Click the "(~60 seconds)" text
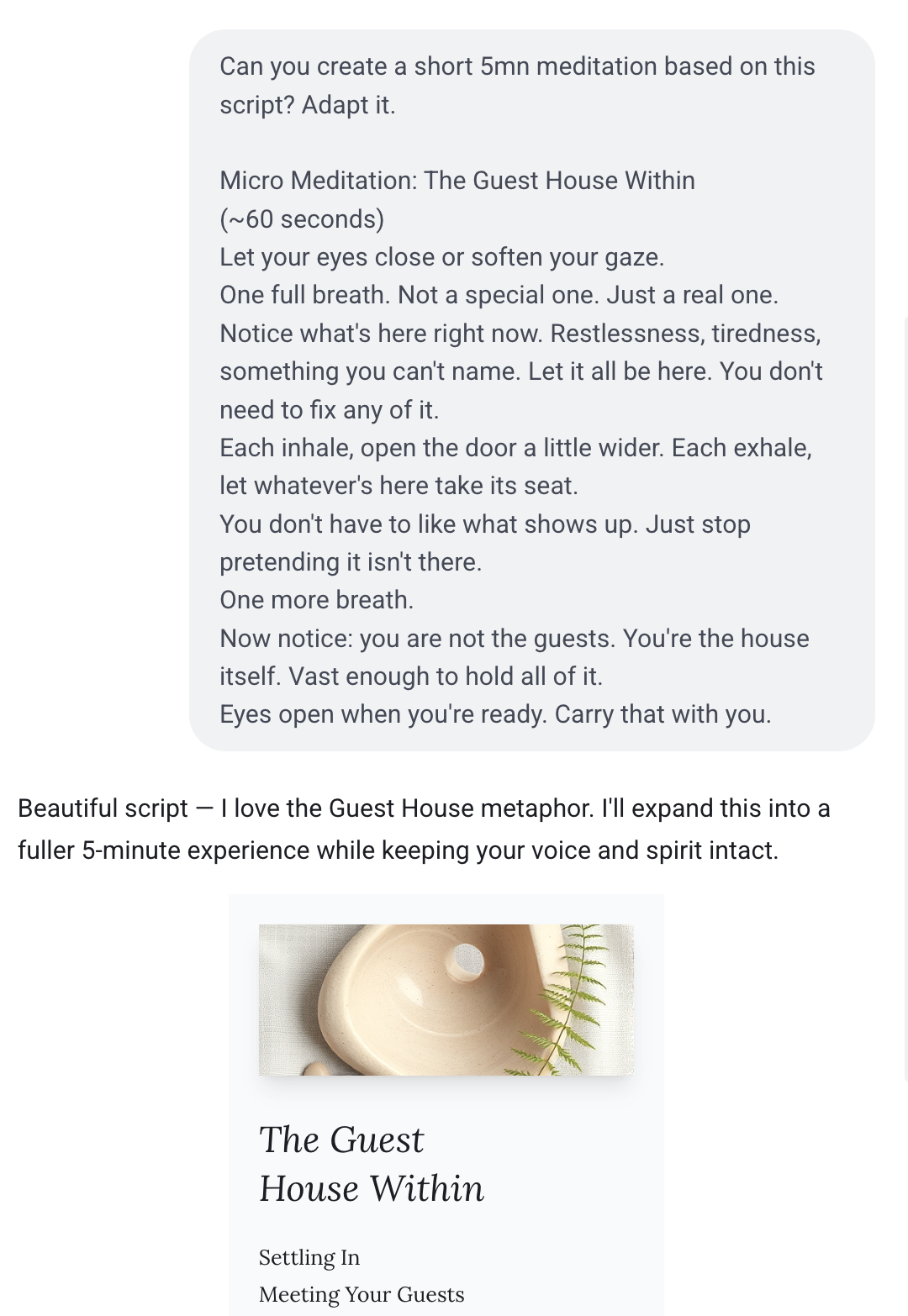Screen dimensions: 908x1316 (x=302, y=219)
